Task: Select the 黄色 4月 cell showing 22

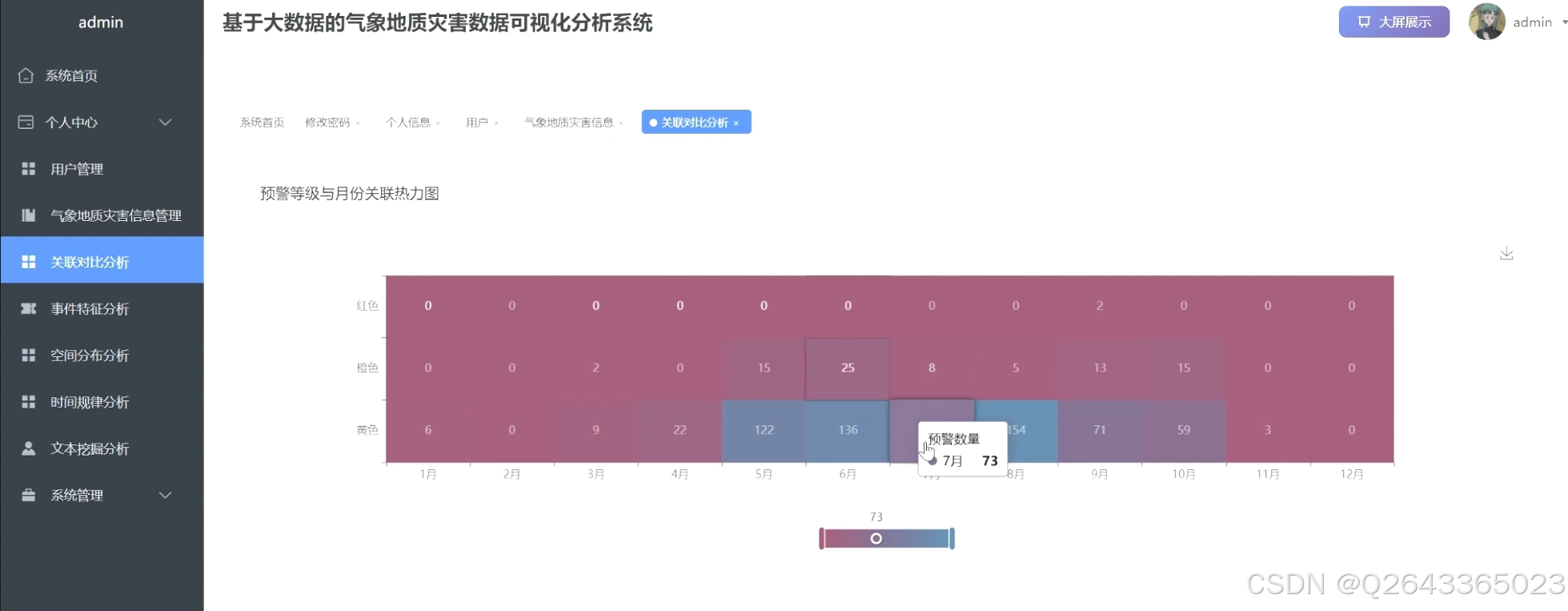Action: (680, 430)
